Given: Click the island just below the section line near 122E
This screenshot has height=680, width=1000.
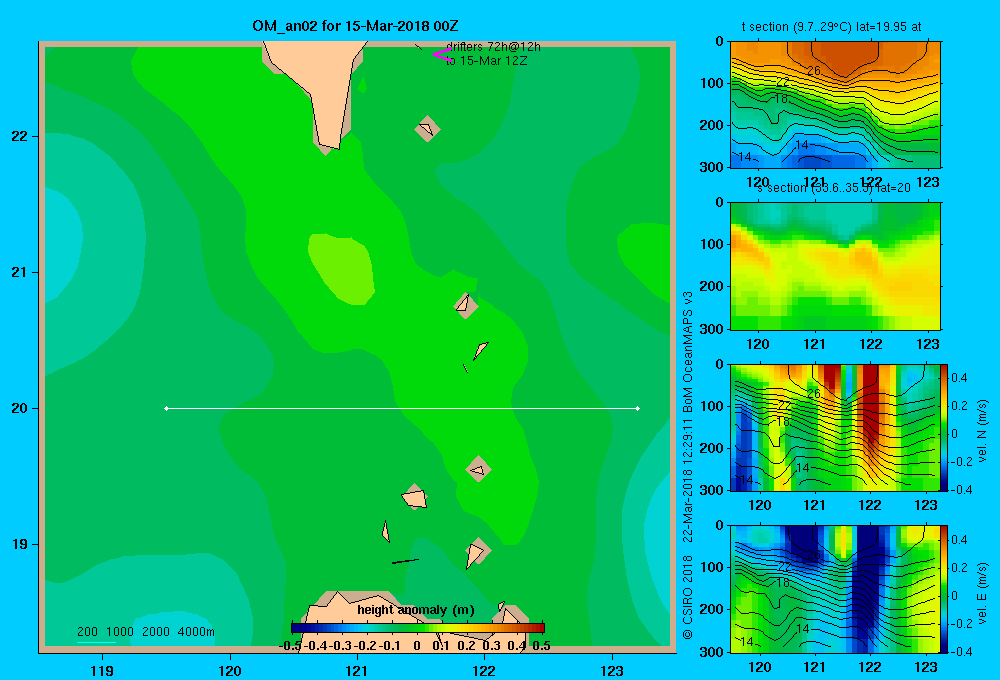Looking at the screenshot, I should coord(478,469).
